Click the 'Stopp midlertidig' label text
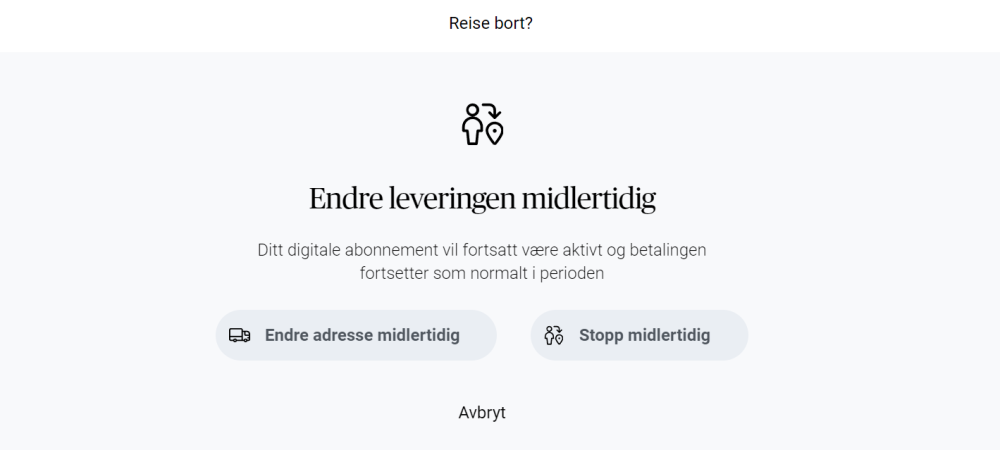This screenshot has height=450, width=1000. click(x=644, y=336)
